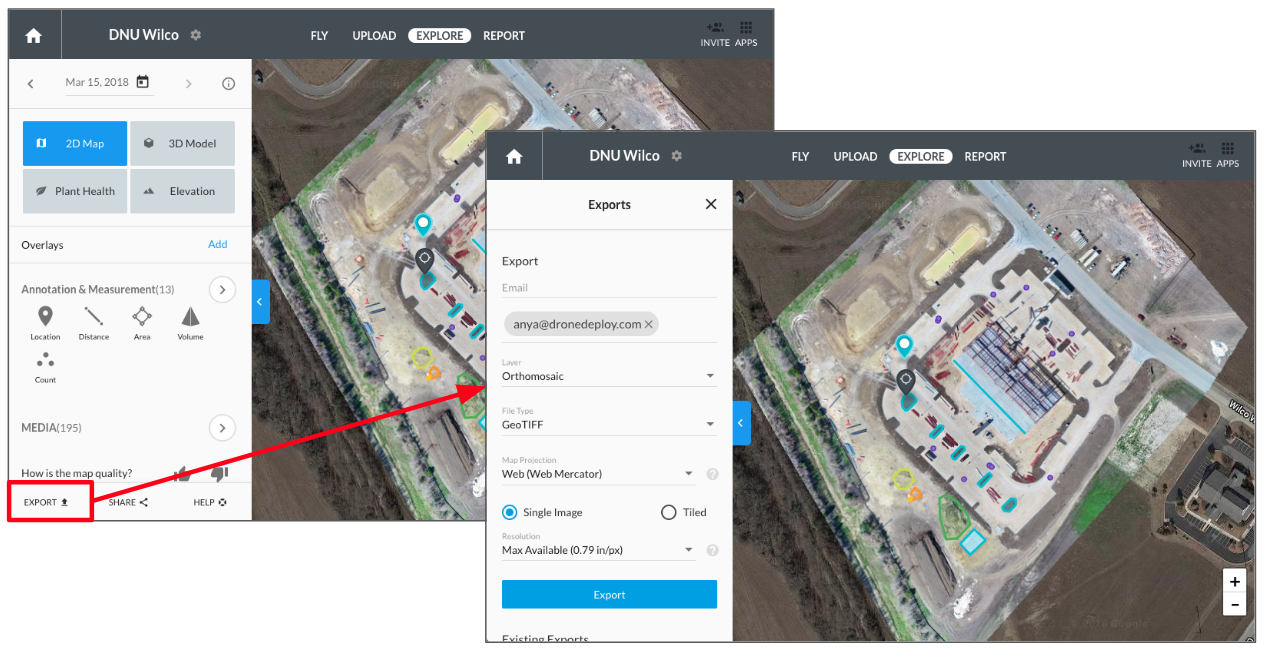Click SHARE at the bottom of the side panel
This screenshot has width=1272, height=656.
point(128,502)
